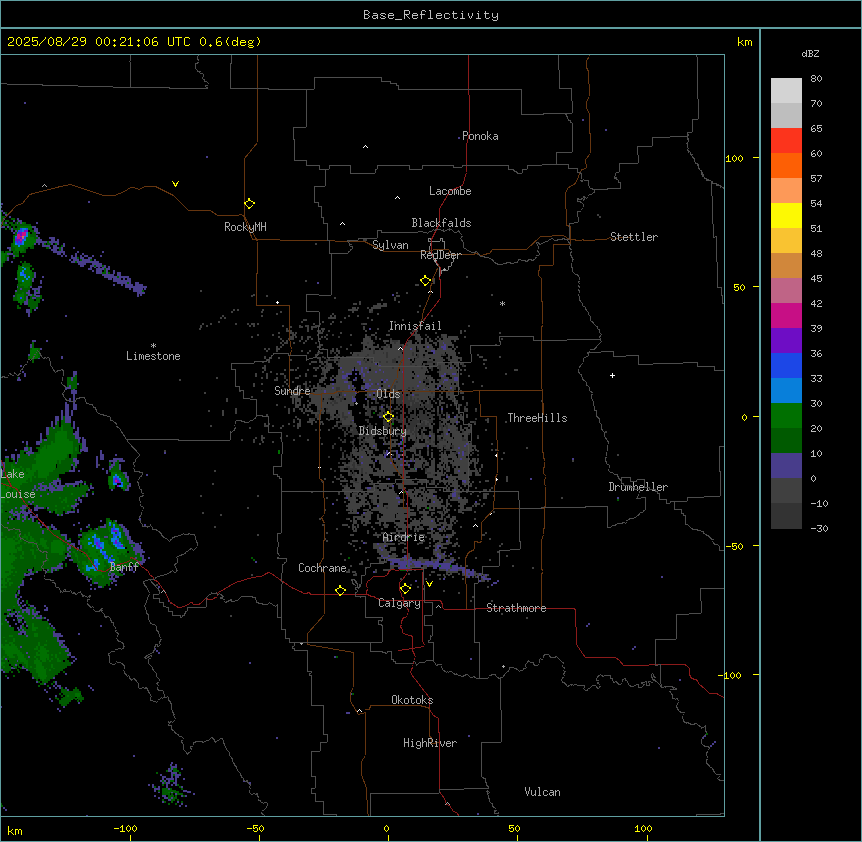Image resolution: width=862 pixels, height=842 pixels.
Task: Select the Lacombe city label
Action: point(450,191)
